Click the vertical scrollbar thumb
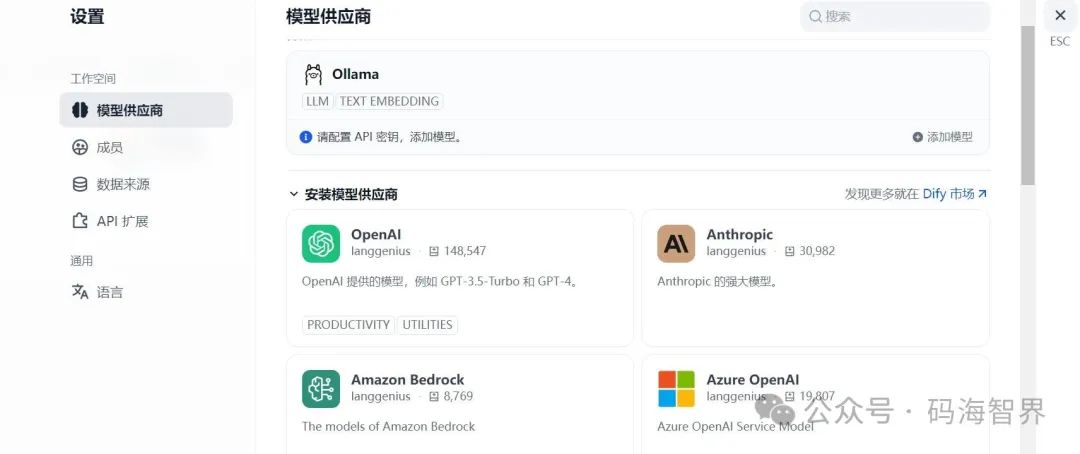Screen dimensions: 1080x454 point(1028,105)
